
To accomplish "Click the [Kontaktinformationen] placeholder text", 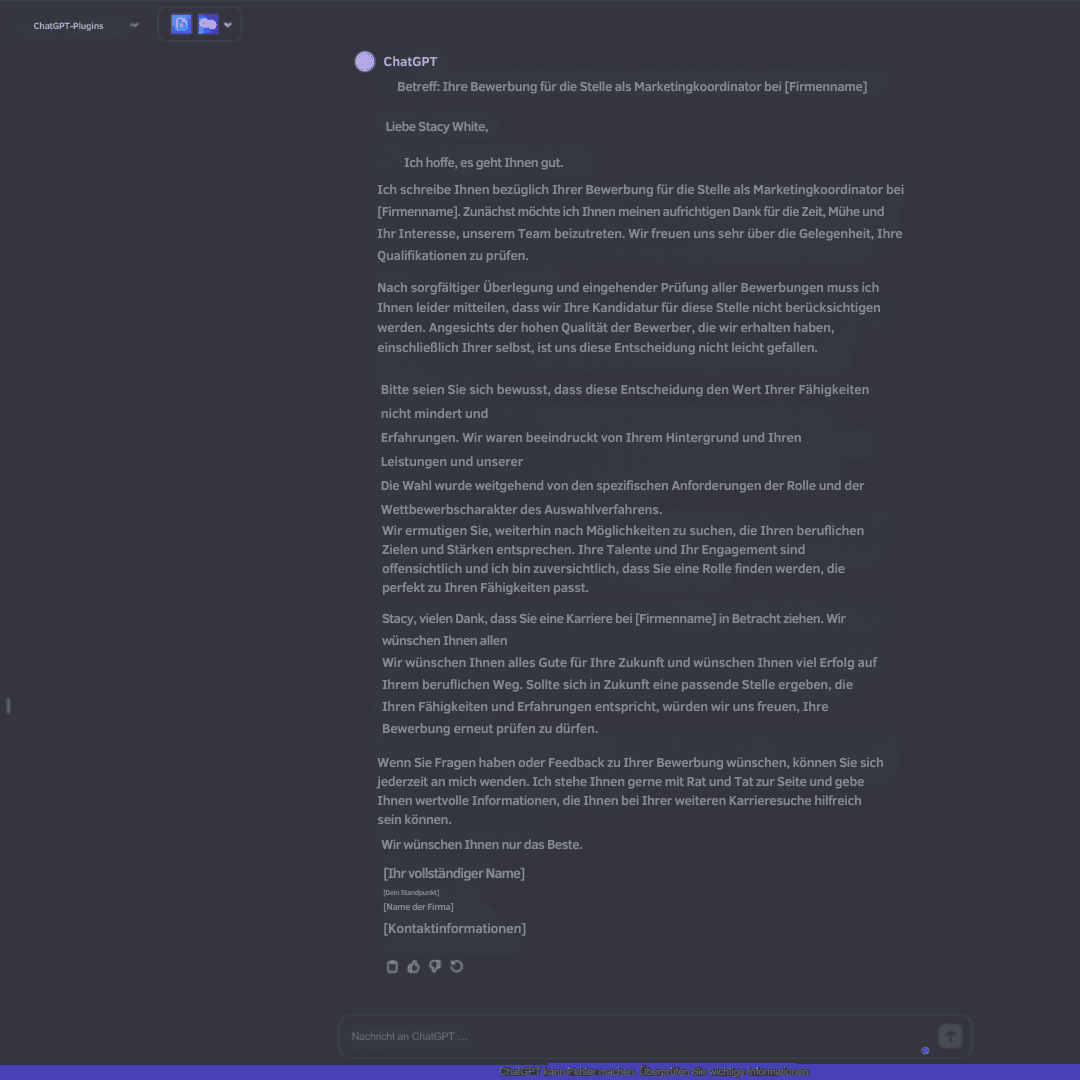I will pyautogui.click(x=455, y=928).
